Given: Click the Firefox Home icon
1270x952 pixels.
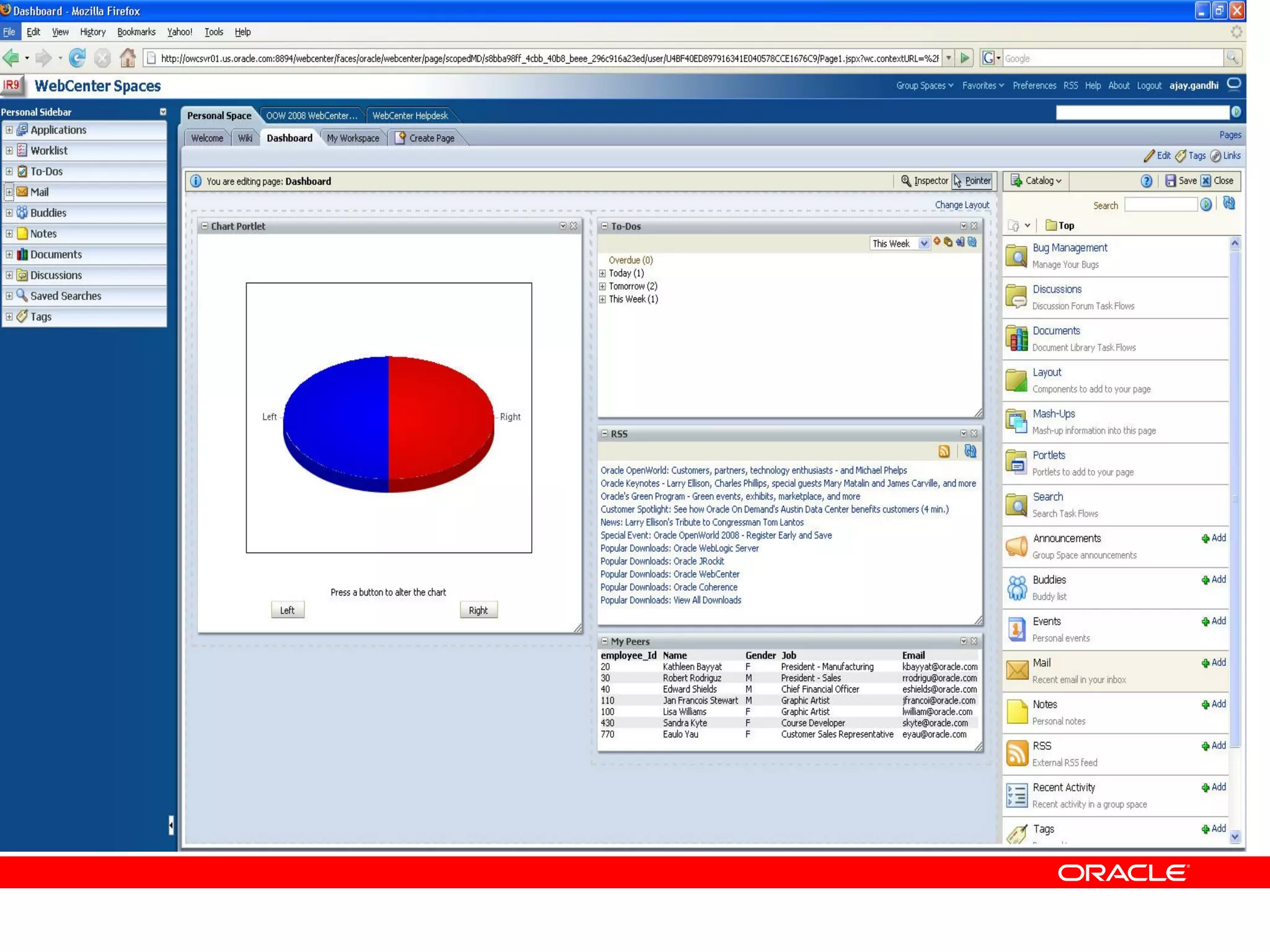Looking at the screenshot, I should coord(128,58).
